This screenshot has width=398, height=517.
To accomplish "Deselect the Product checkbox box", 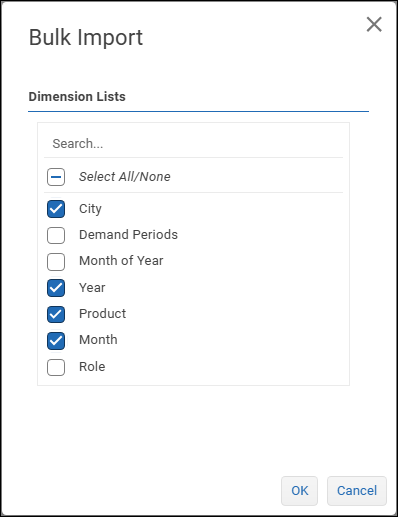I will [56, 314].
